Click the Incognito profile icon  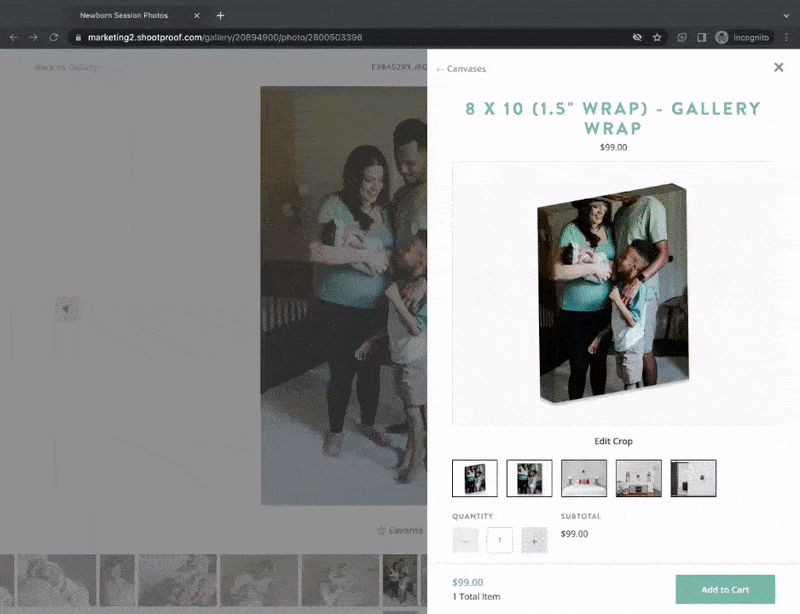coord(722,37)
